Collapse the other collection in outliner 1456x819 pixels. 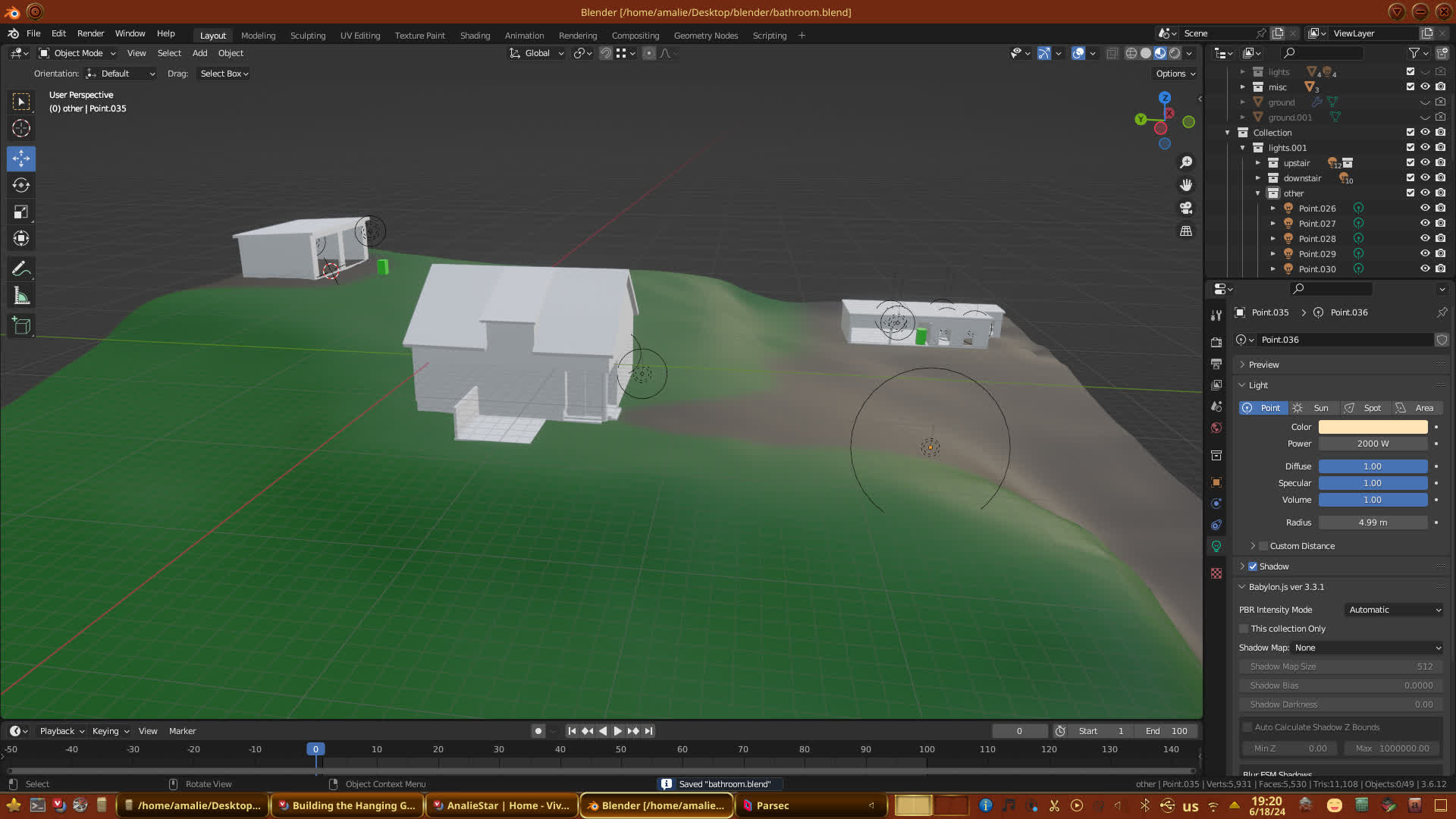point(1258,193)
